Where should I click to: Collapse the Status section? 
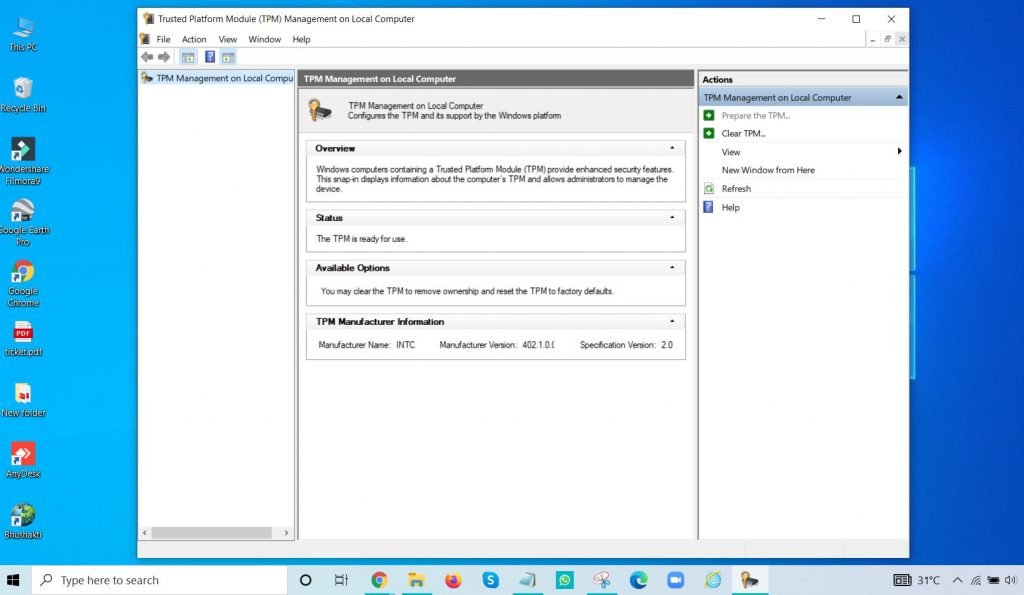pos(672,217)
